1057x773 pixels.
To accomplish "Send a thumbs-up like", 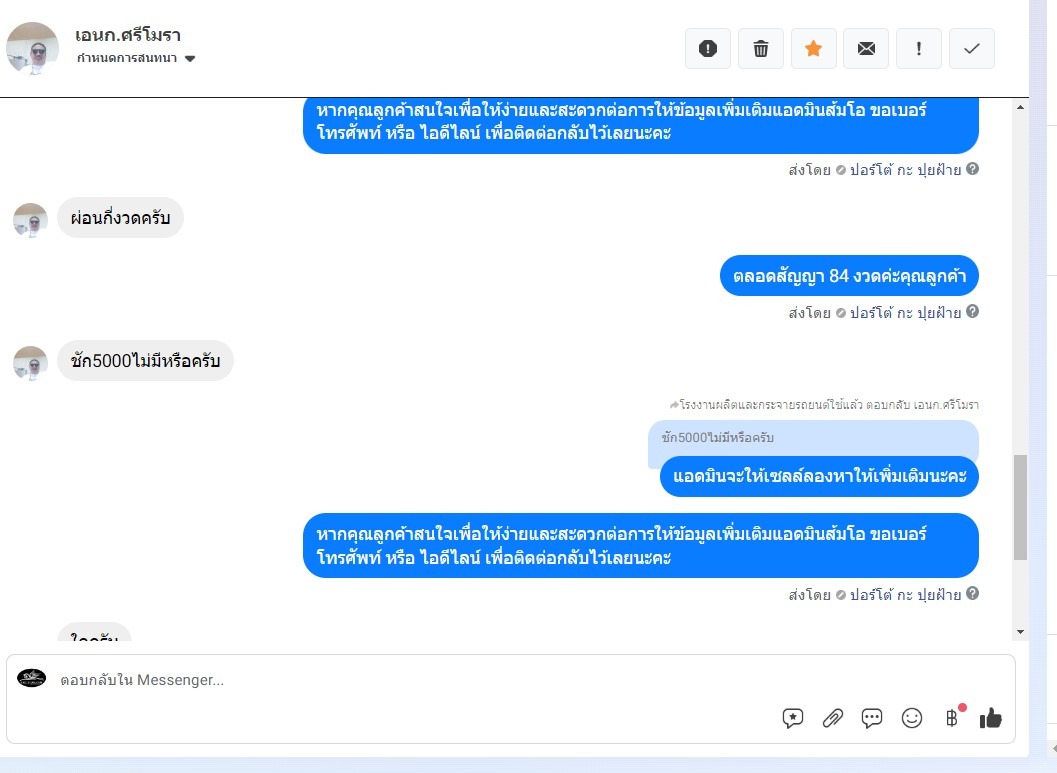I will click(990, 718).
